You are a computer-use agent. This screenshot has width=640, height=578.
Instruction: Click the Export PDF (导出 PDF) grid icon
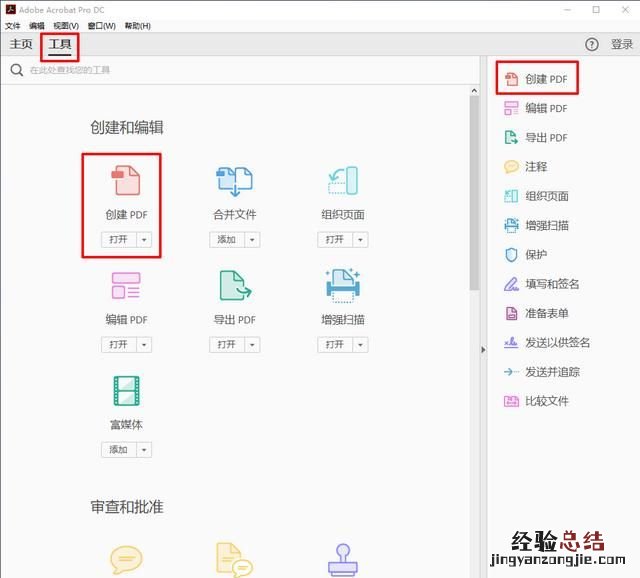[x=236, y=285]
